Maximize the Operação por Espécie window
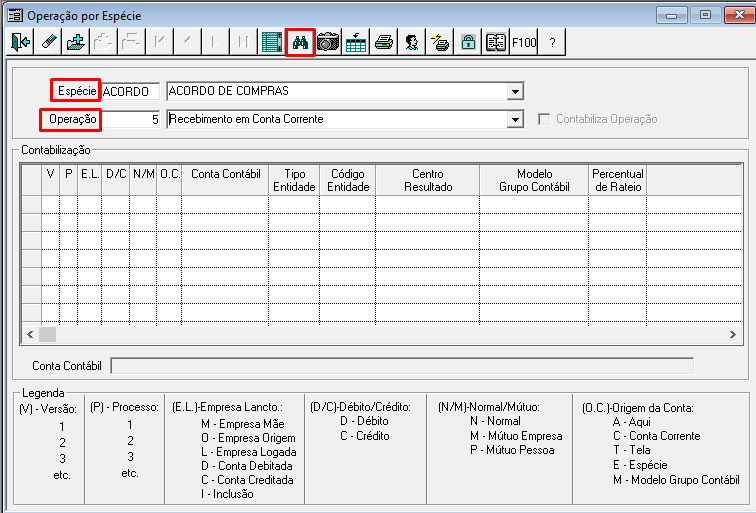The width and height of the screenshot is (756, 513). click(705, 15)
